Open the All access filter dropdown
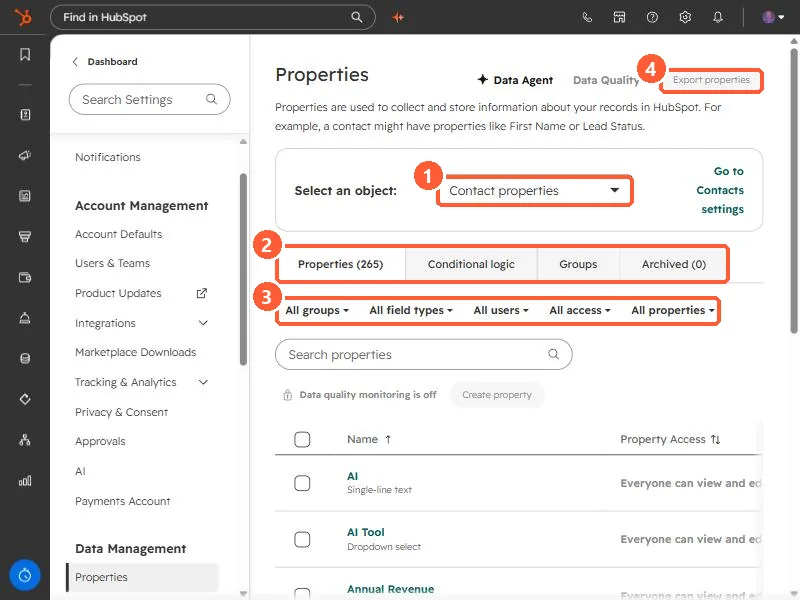 coord(580,310)
